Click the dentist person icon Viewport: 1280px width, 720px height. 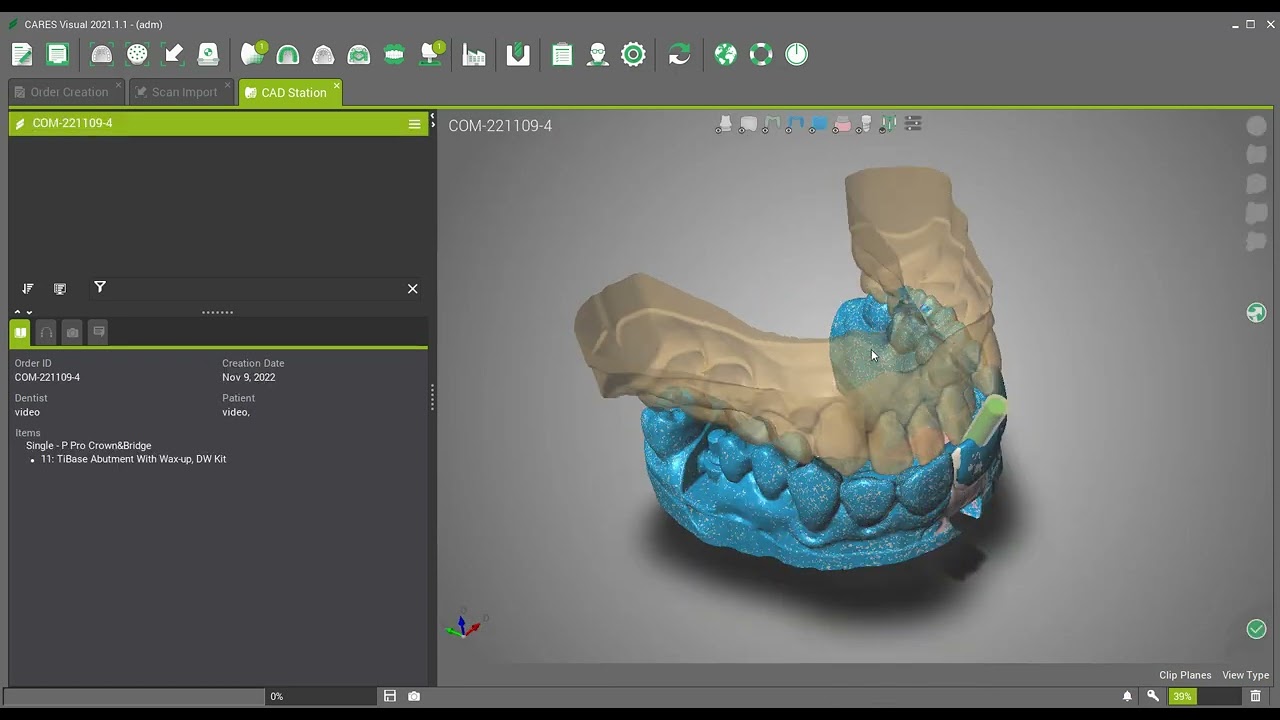[x=598, y=54]
